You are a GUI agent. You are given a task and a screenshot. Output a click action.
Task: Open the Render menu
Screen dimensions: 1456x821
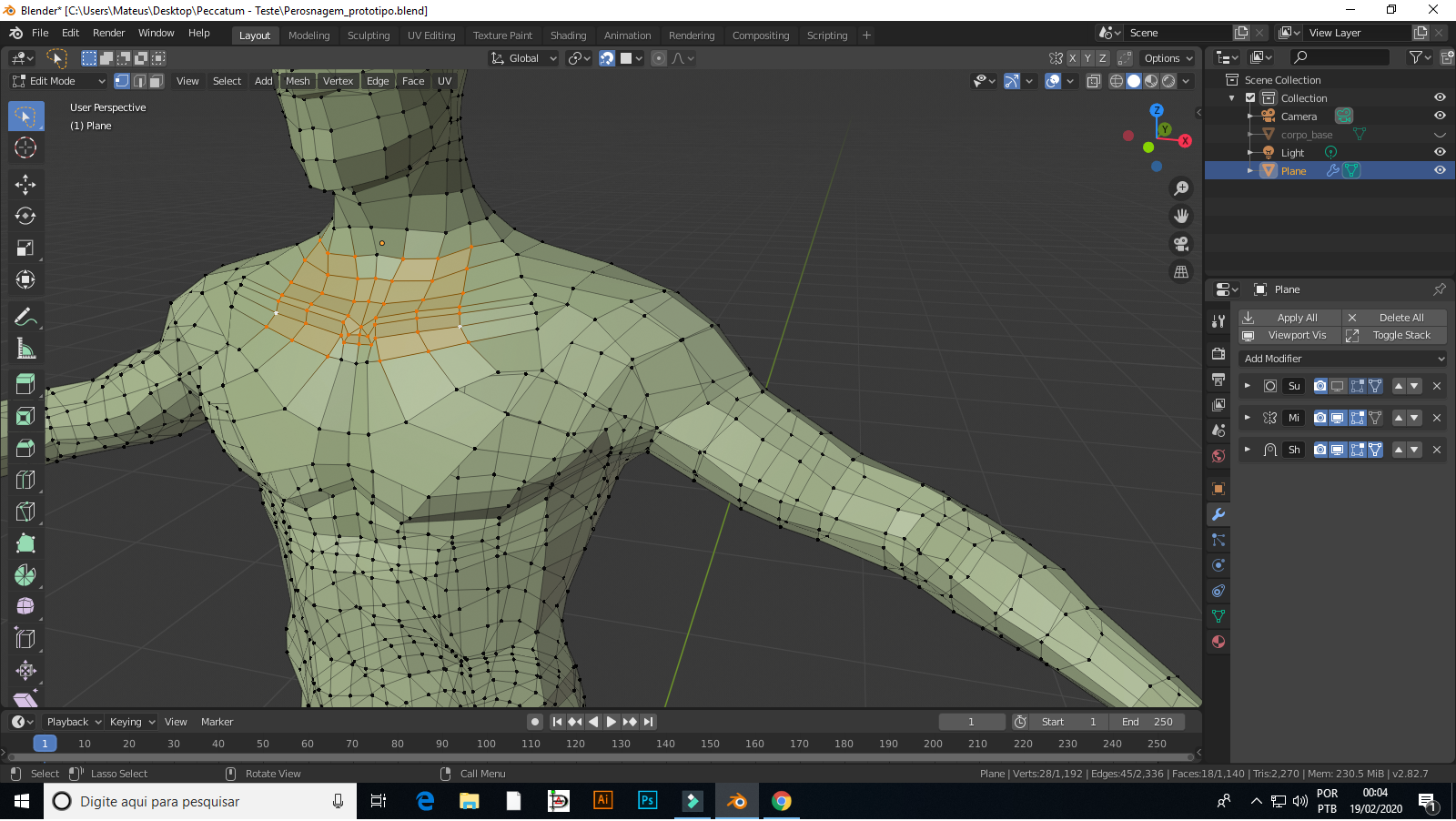pos(109,33)
